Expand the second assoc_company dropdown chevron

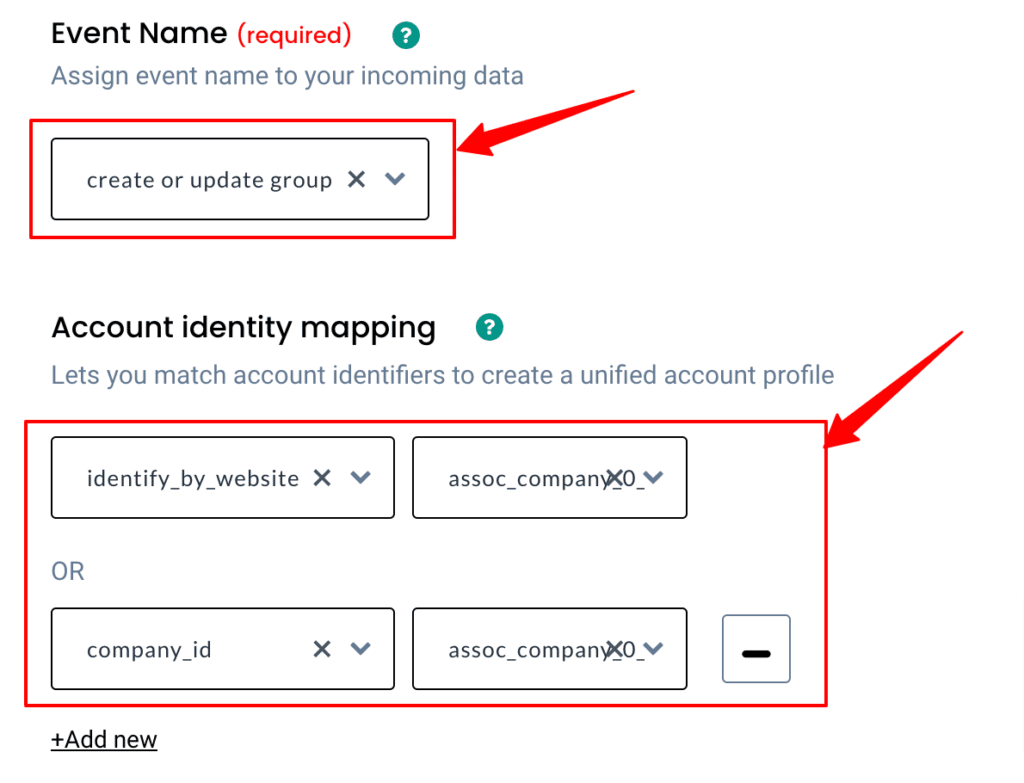click(653, 649)
